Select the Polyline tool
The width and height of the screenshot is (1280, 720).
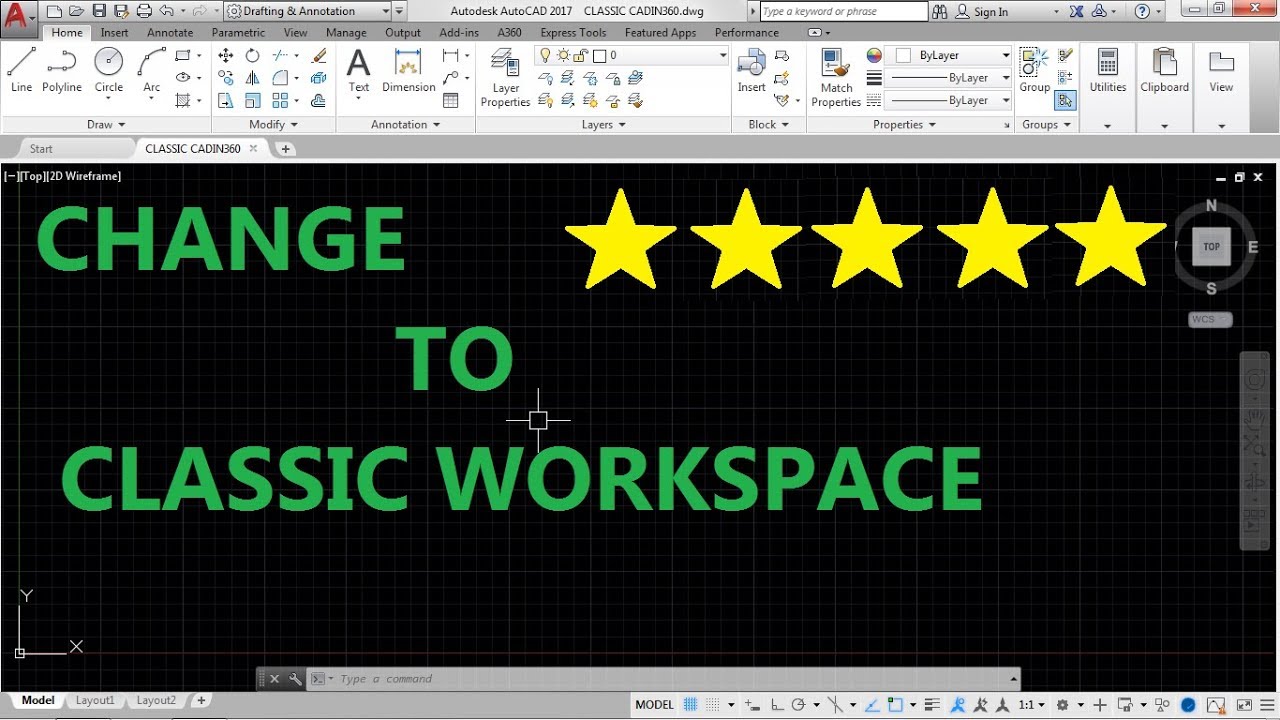(62, 70)
